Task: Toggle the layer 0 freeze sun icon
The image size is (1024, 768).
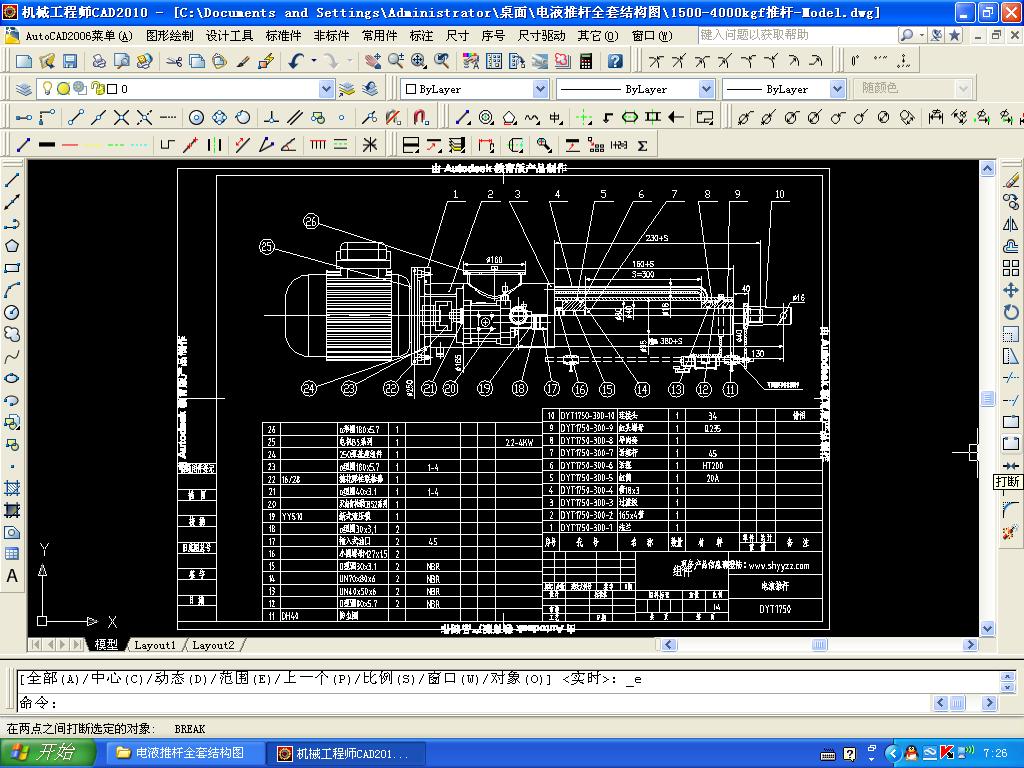Action: coord(62,89)
